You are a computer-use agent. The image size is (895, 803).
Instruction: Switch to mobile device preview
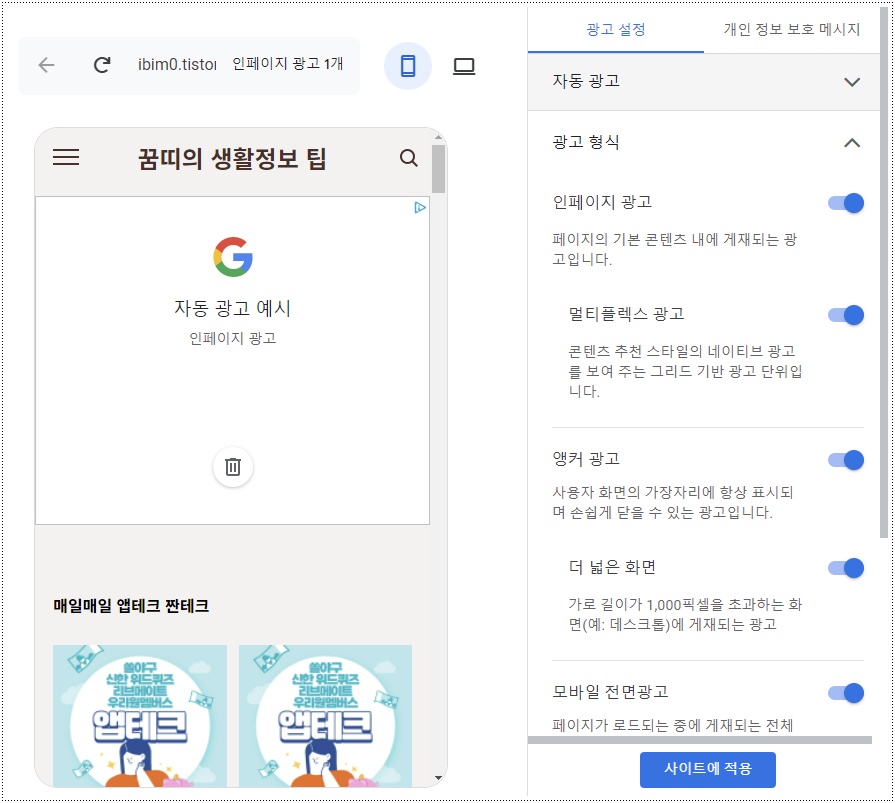coord(408,66)
